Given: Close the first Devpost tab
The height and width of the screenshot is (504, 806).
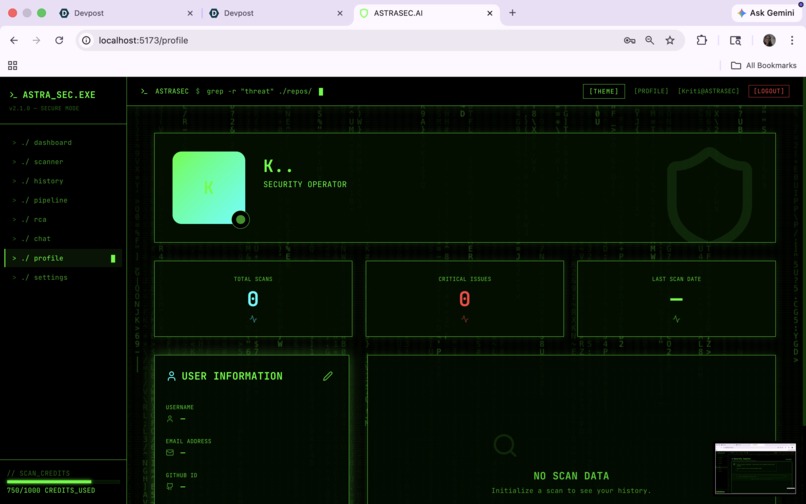Looking at the screenshot, I should coord(190,13).
